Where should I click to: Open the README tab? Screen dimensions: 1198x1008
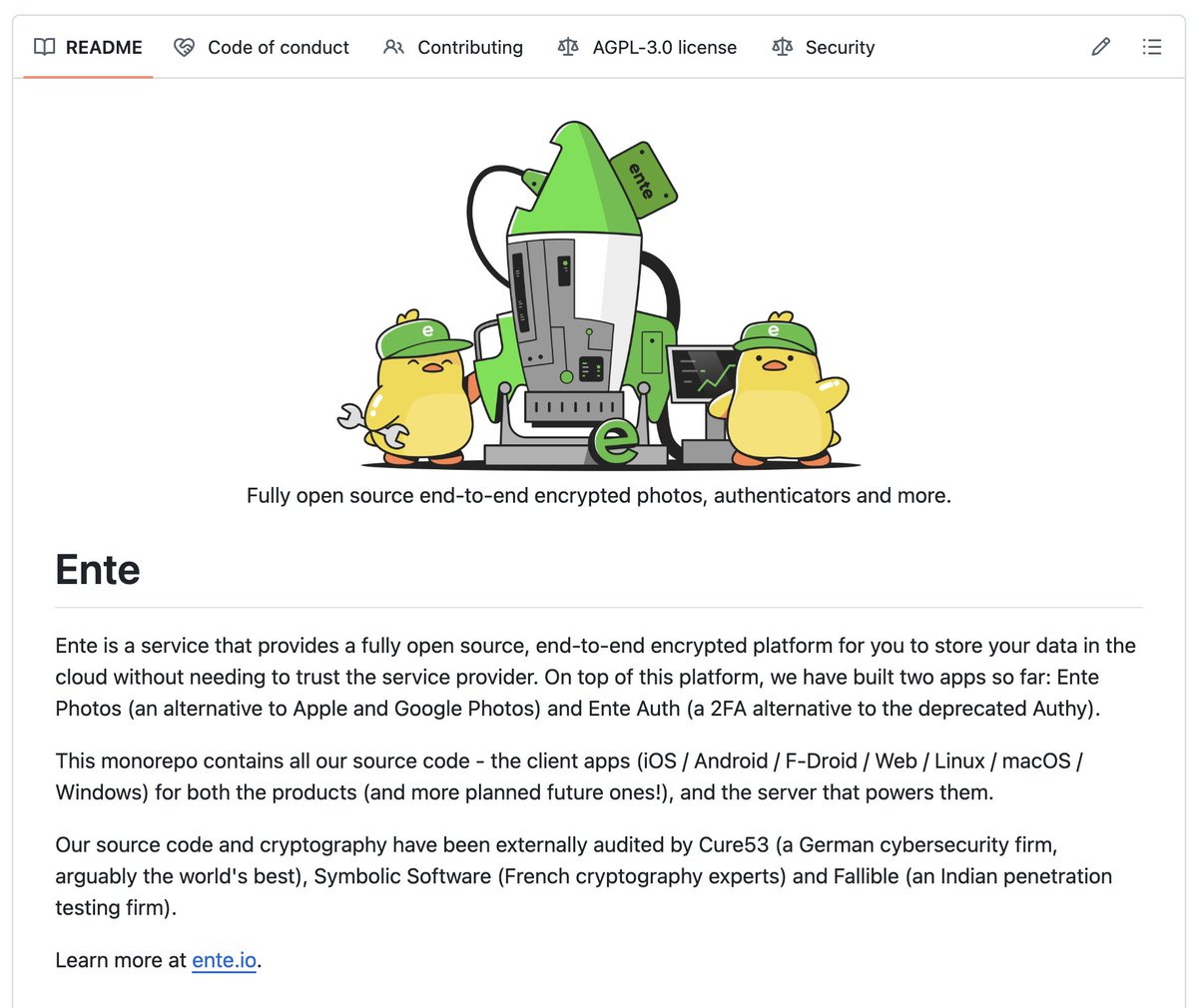coord(88,47)
